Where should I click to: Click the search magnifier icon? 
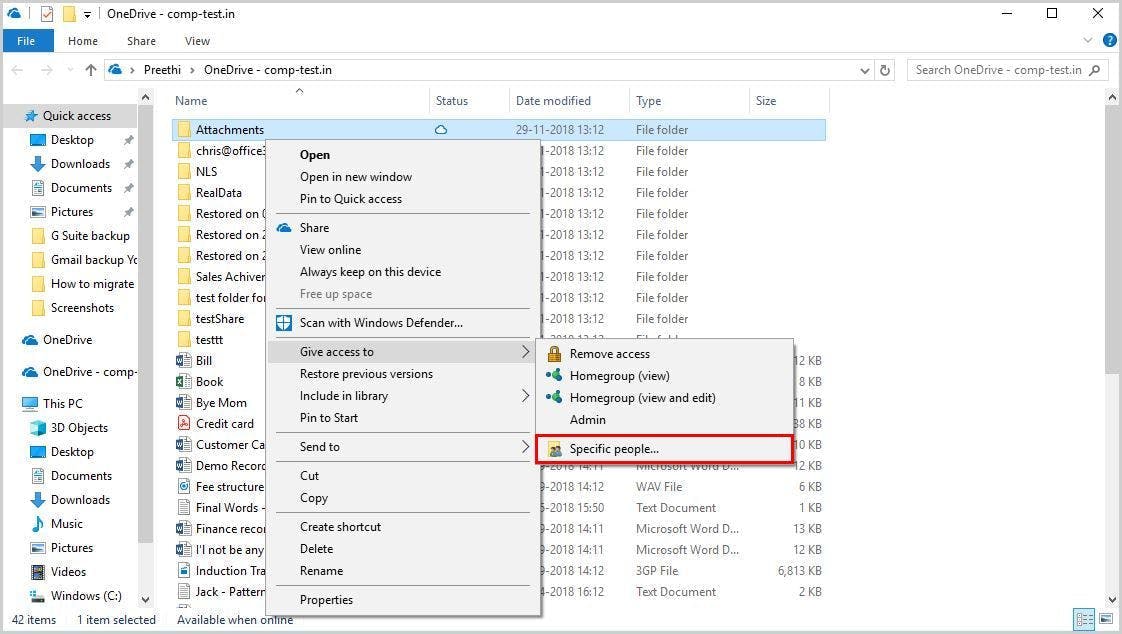tap(1094, 70)
